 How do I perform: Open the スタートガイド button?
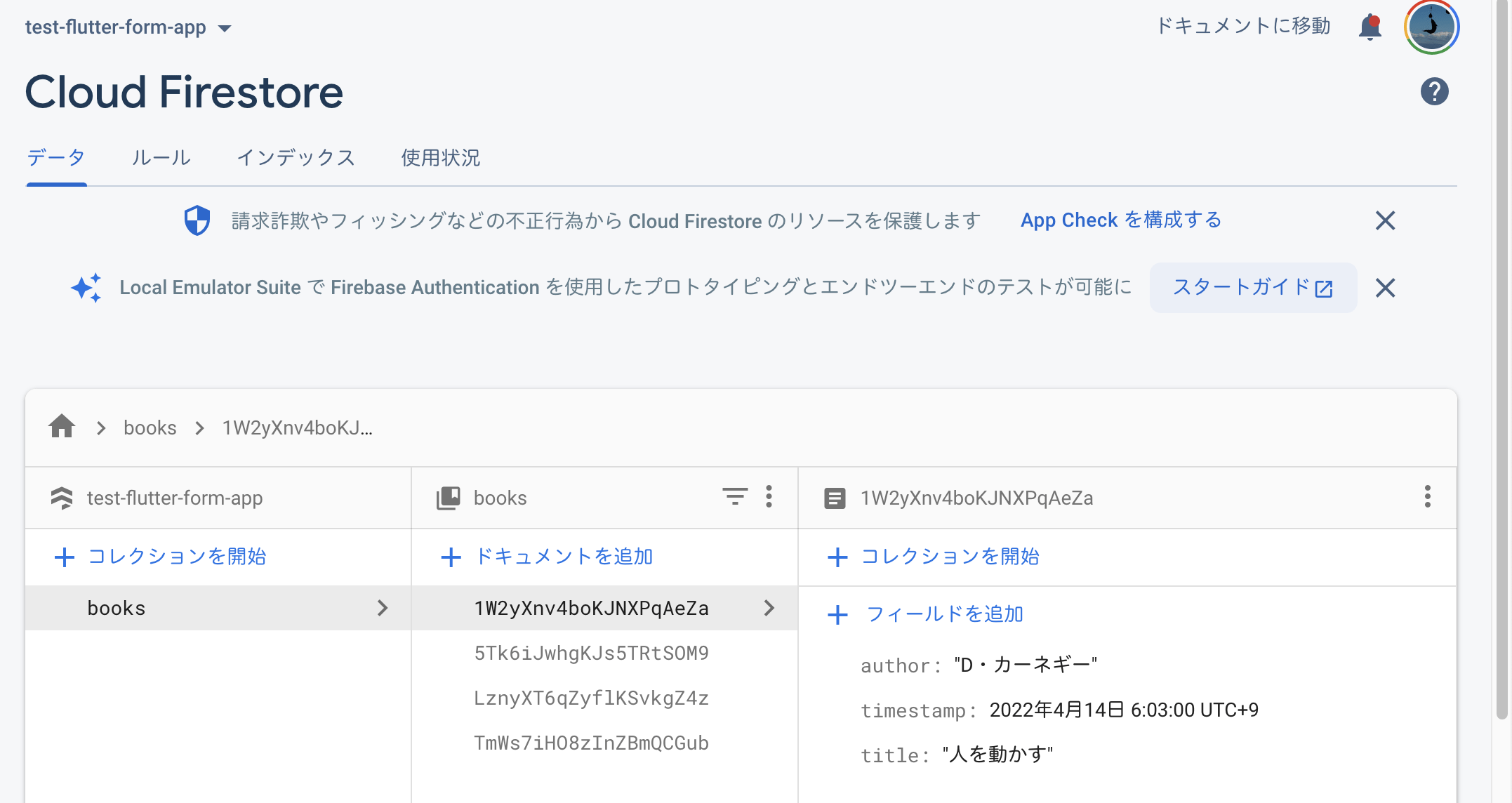(1253, 288)
